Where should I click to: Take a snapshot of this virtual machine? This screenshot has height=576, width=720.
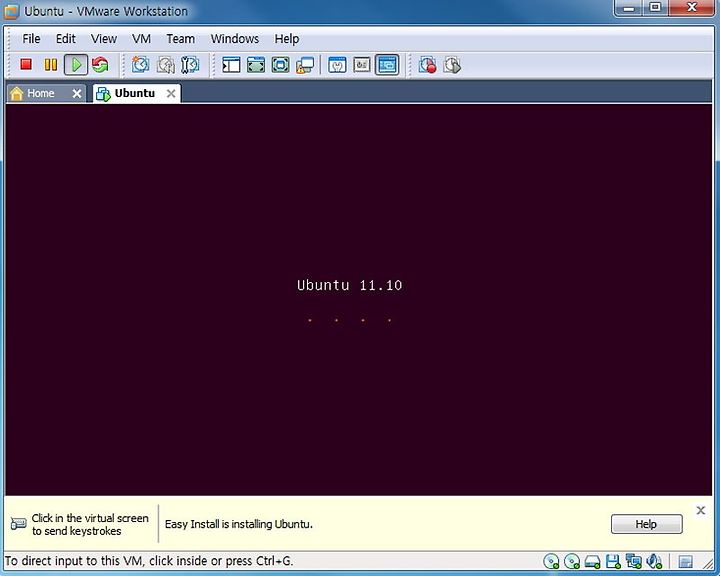[141, 65]
